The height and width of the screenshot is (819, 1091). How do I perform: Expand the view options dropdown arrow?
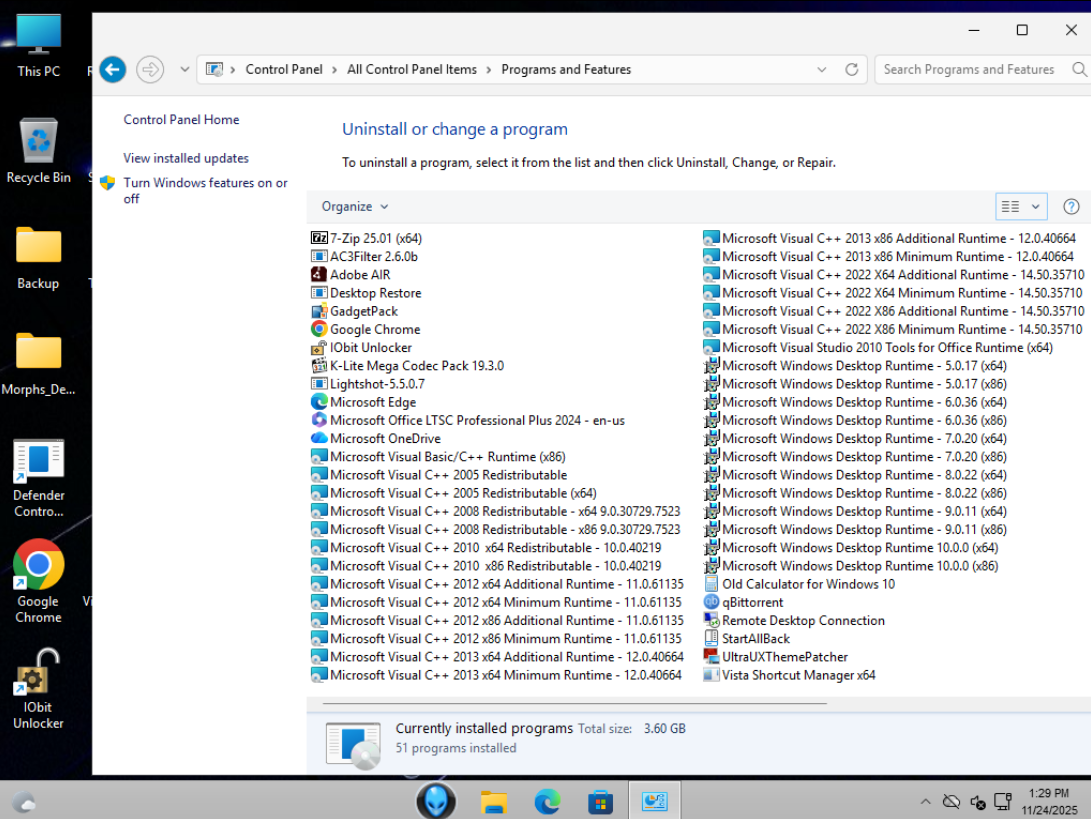click(1035, 207)
